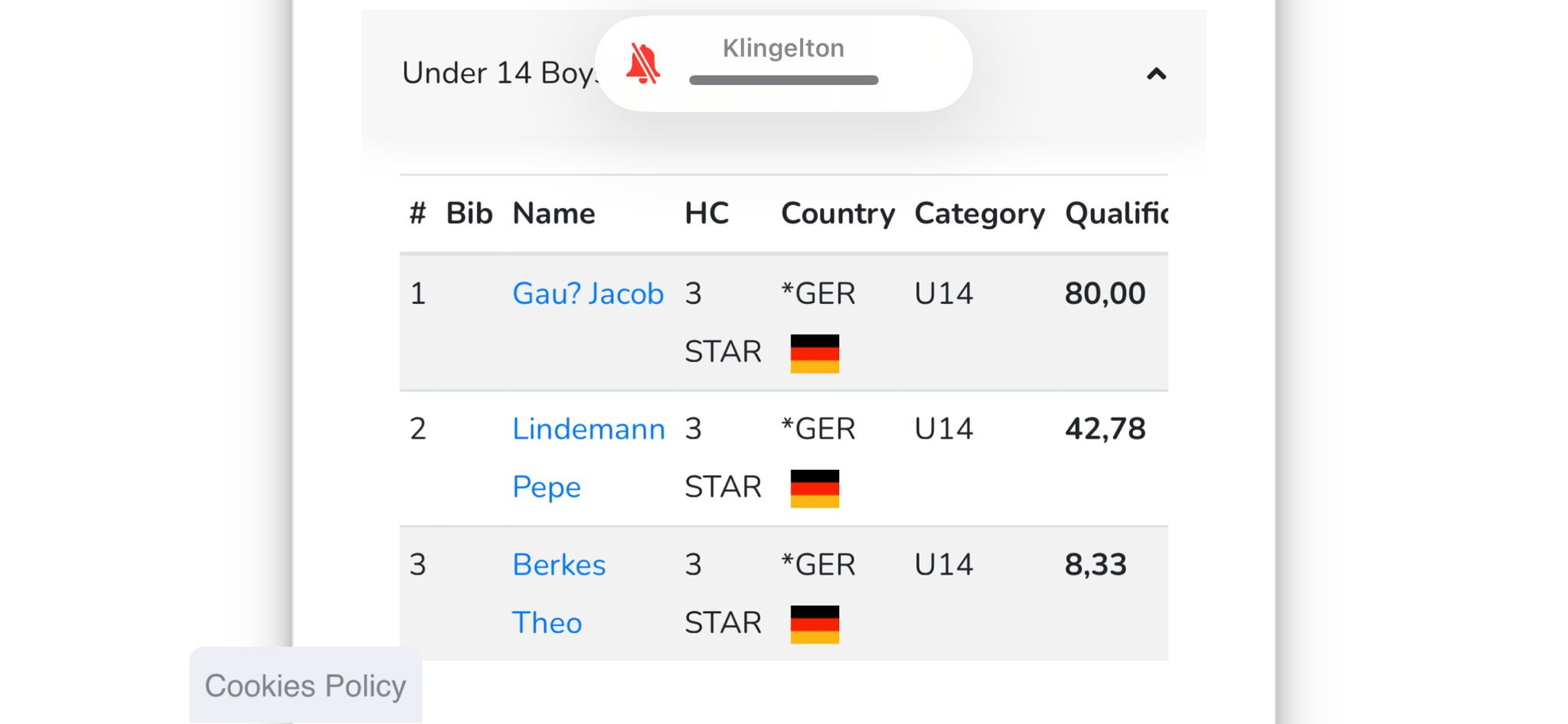This screenshot has height=724, width=1568.
Task: Select the Bib column header
Action: click(x=469, y=214)
